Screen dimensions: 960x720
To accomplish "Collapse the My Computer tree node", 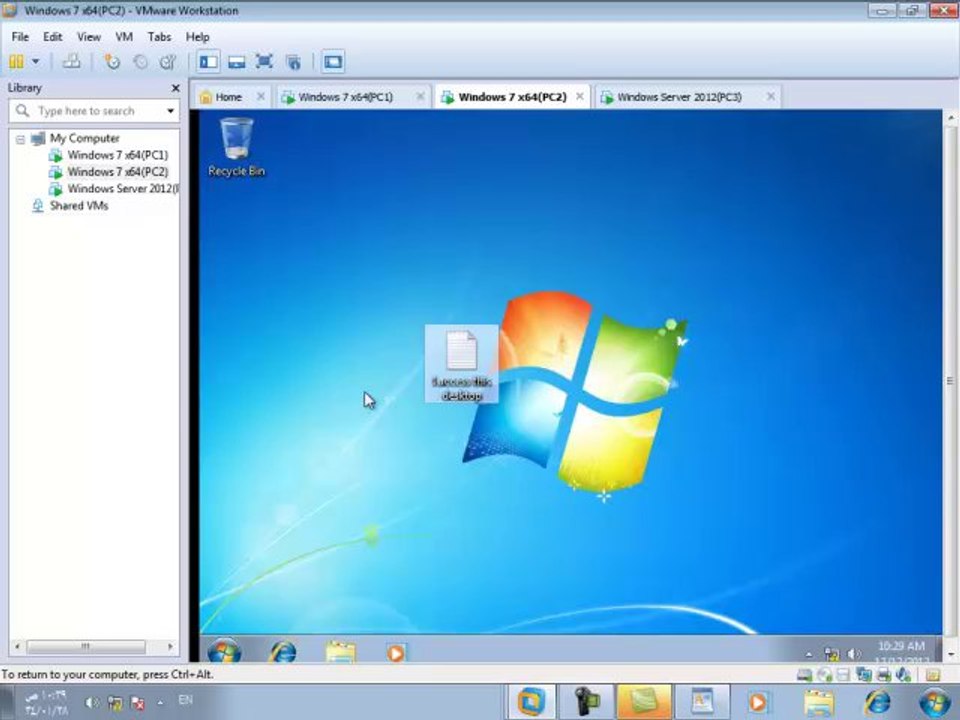I will pyautogui.click(x=20, y=140).
